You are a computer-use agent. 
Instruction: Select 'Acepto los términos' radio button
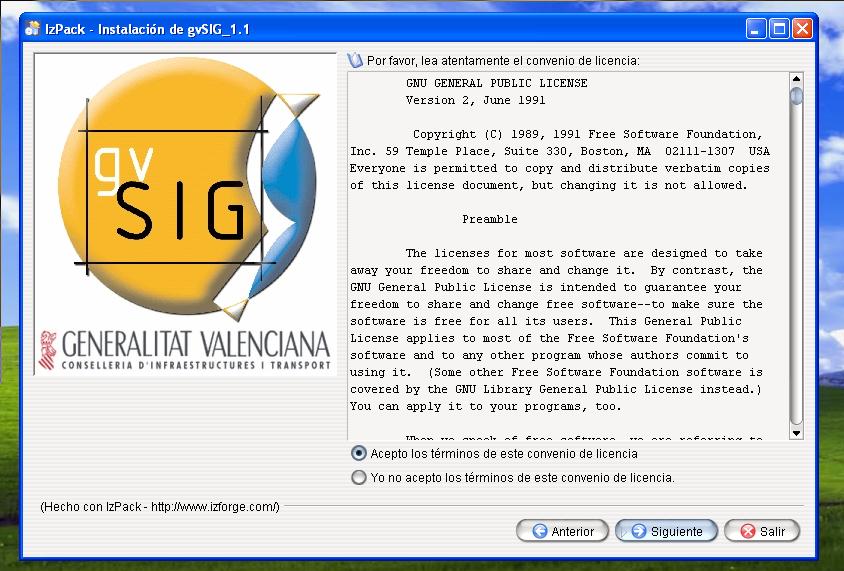[359, 454]
